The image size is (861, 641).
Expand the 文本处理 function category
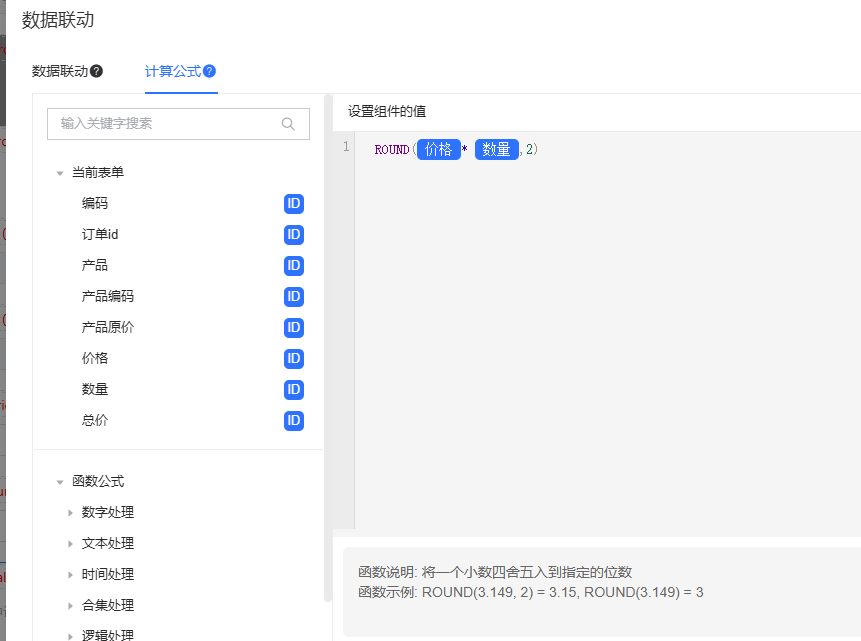(70, 544)
